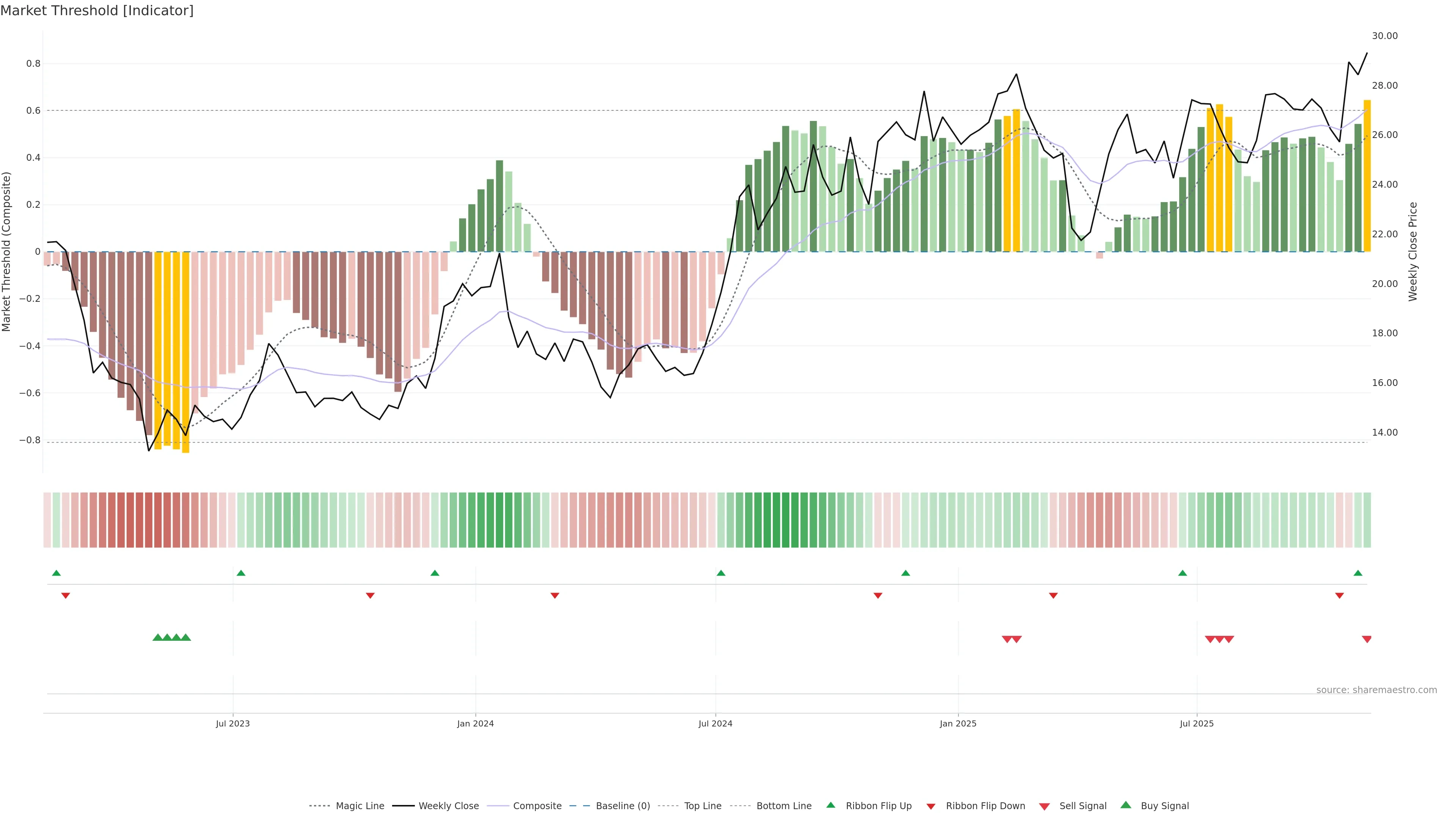The height and width of the screenshot is (819, 1456).
Task: Click the Market Threshold [Indicator] title
Action: coord(97,11)
